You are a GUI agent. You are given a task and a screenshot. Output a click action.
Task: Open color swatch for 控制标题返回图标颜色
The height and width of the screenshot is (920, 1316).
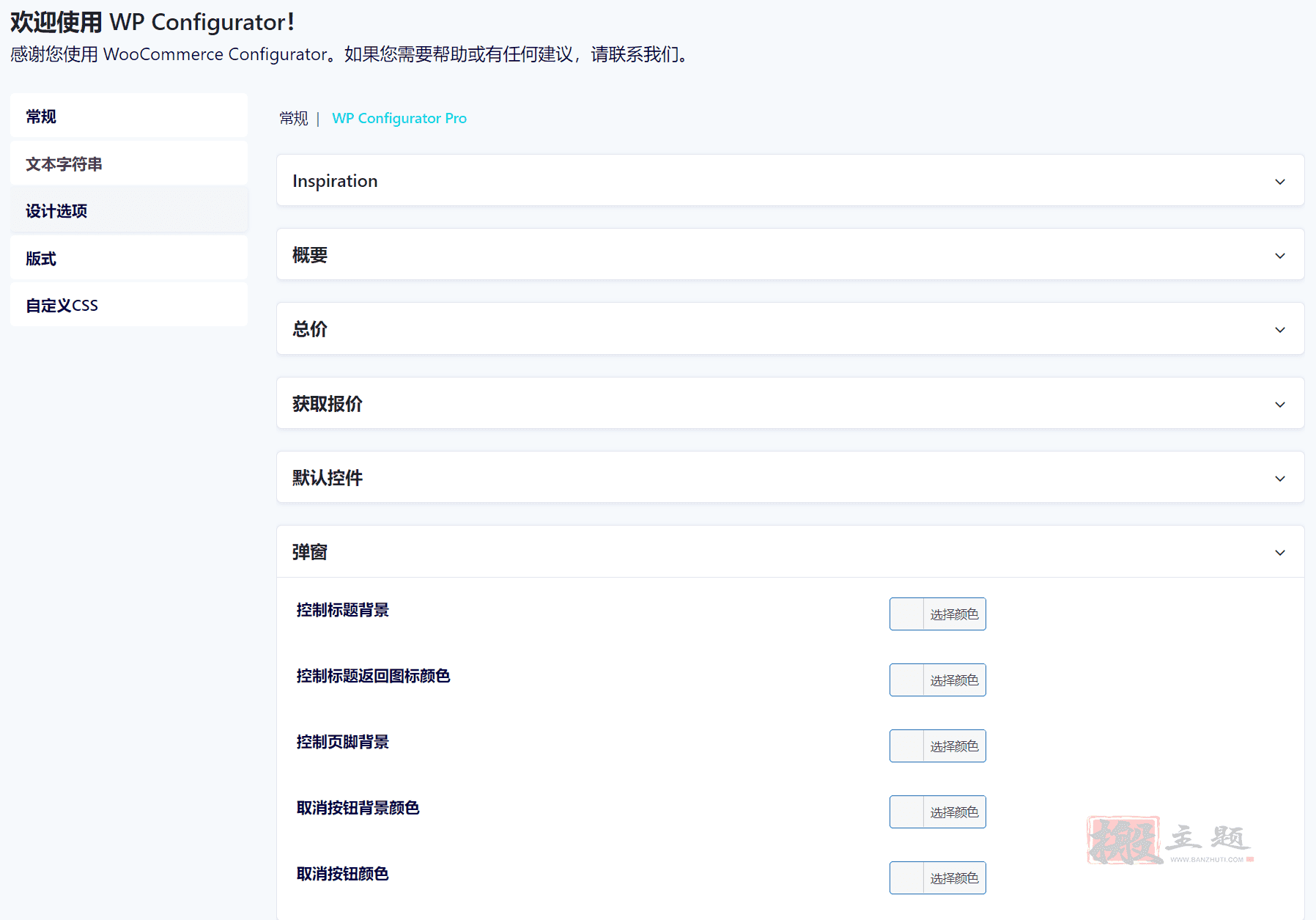point(906,680)
